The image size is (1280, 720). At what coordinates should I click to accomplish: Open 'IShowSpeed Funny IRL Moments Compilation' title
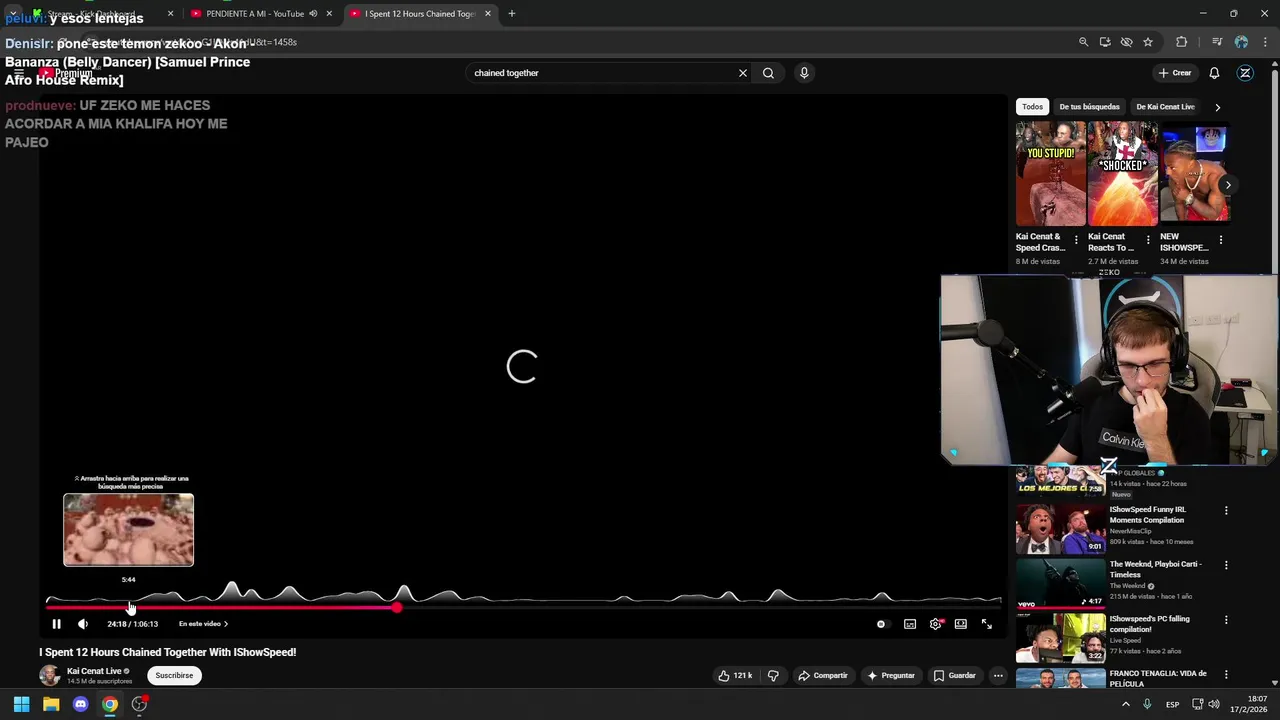[x=1147, y=515]
